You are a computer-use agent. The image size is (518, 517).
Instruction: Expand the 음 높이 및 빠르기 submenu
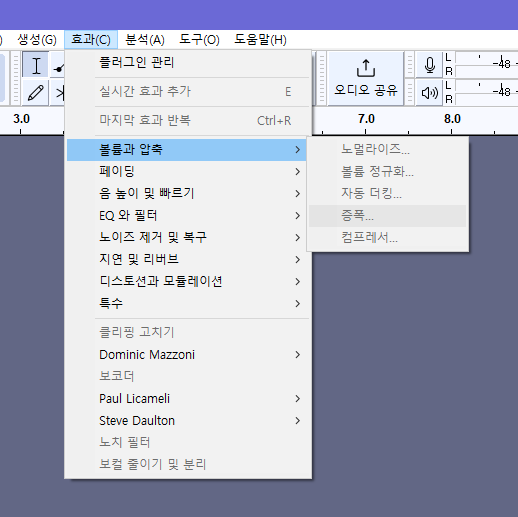click(187, 194)
